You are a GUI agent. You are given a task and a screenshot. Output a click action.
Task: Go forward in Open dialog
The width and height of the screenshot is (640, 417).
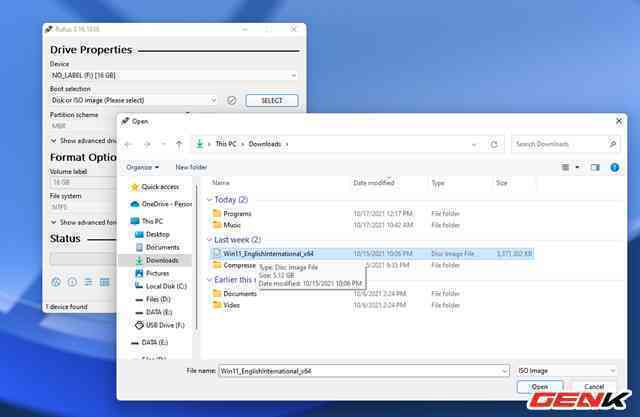[x=147, y=144]
